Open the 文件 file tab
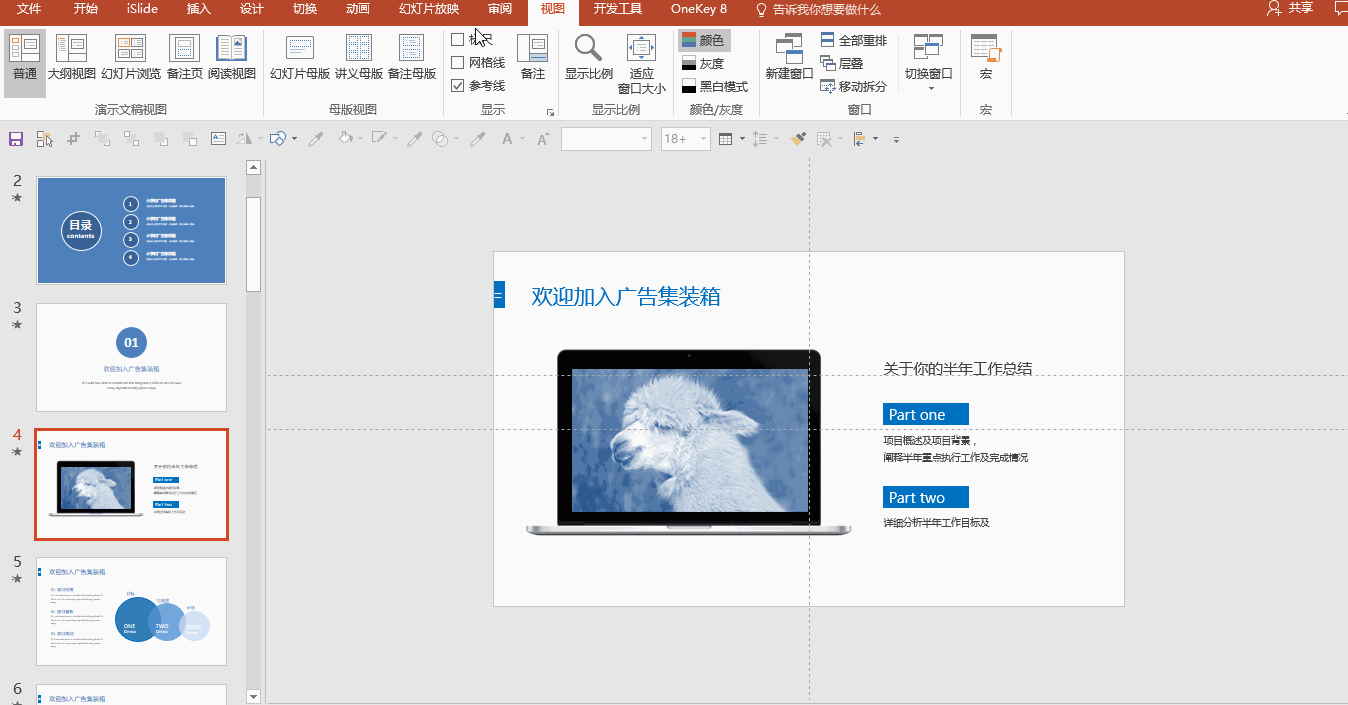 tap(30, 9)
